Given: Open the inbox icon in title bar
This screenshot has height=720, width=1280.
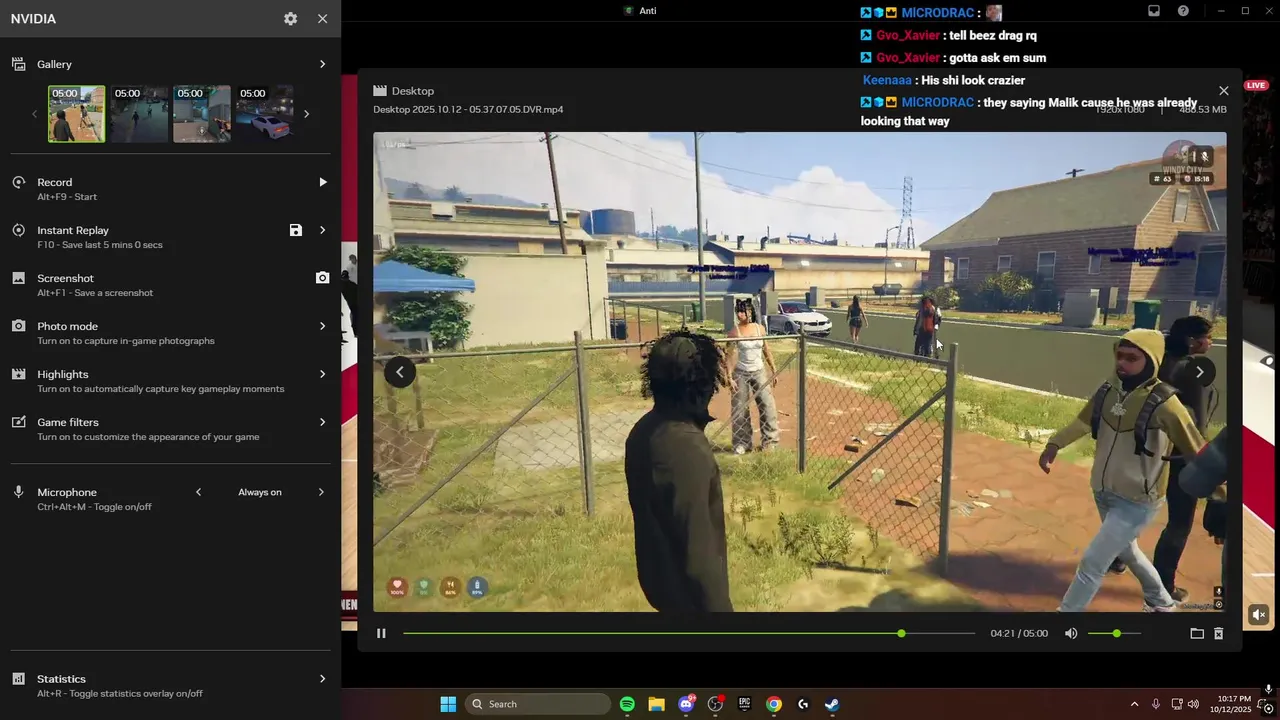Looking at the screenshot, I should (1154, 11).
